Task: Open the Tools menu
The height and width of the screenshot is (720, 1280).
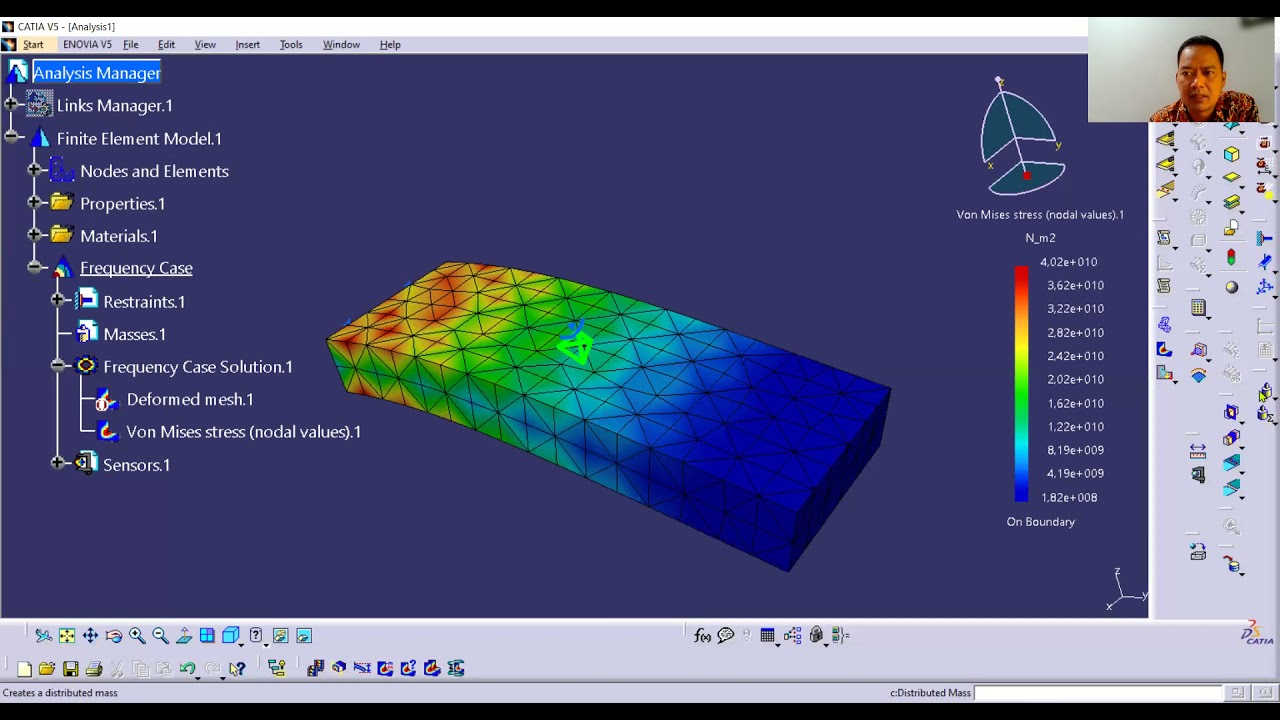Action: (291, 45)
